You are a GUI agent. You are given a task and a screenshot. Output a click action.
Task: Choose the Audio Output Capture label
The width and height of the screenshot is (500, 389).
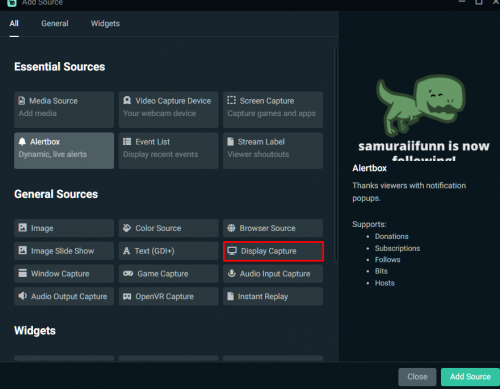point(69,296)
